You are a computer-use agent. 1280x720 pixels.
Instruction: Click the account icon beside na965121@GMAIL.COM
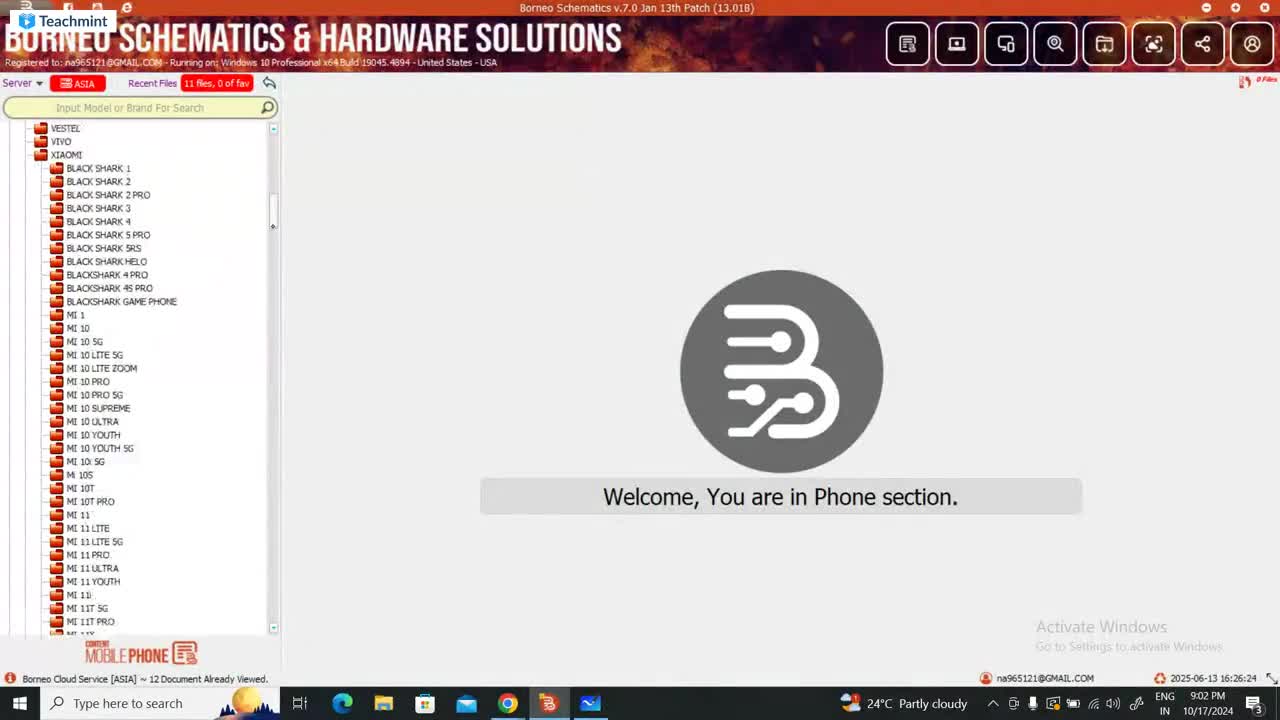pyautogui.click(x=985, y=678)
